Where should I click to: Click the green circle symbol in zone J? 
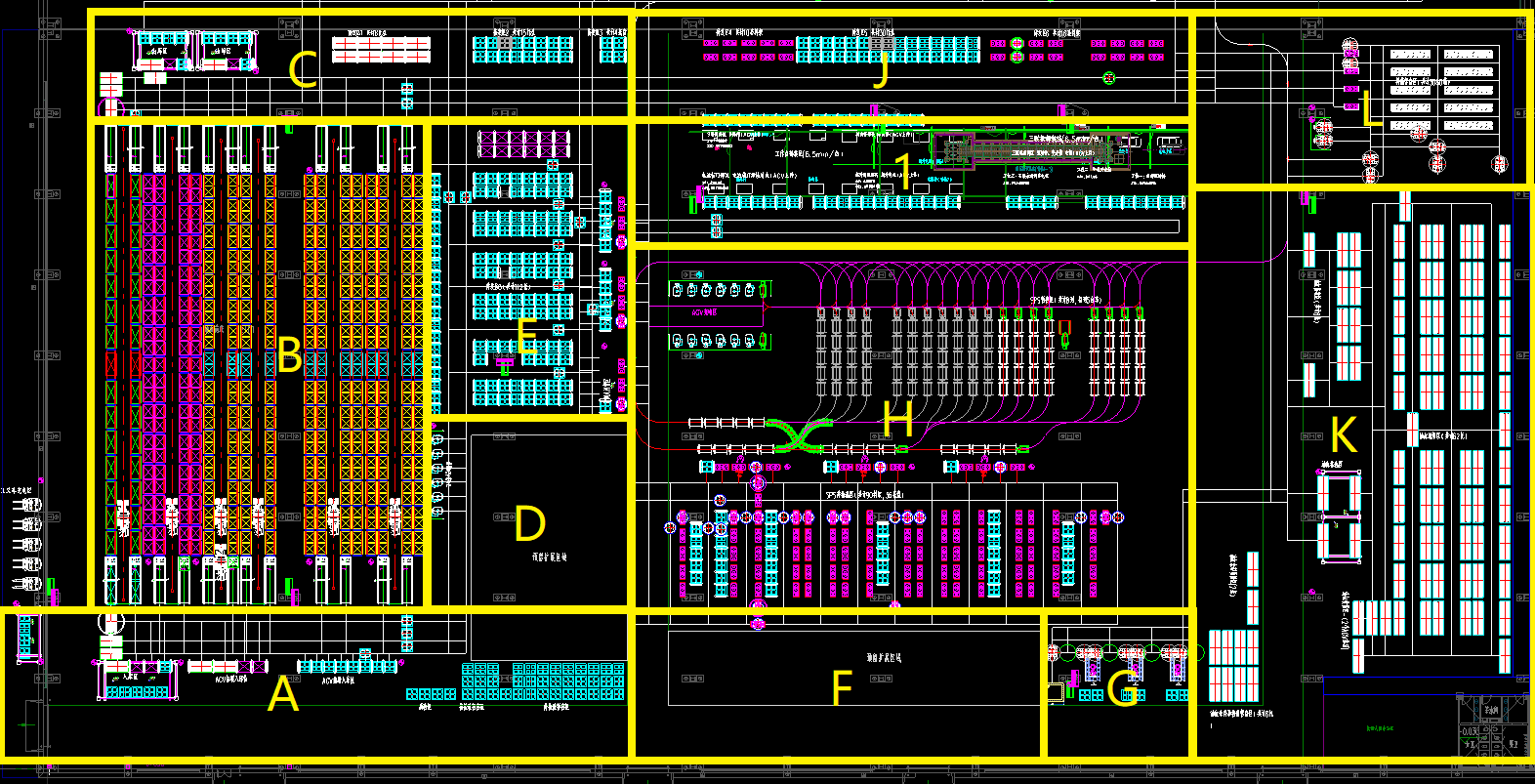coord(1108,78)
